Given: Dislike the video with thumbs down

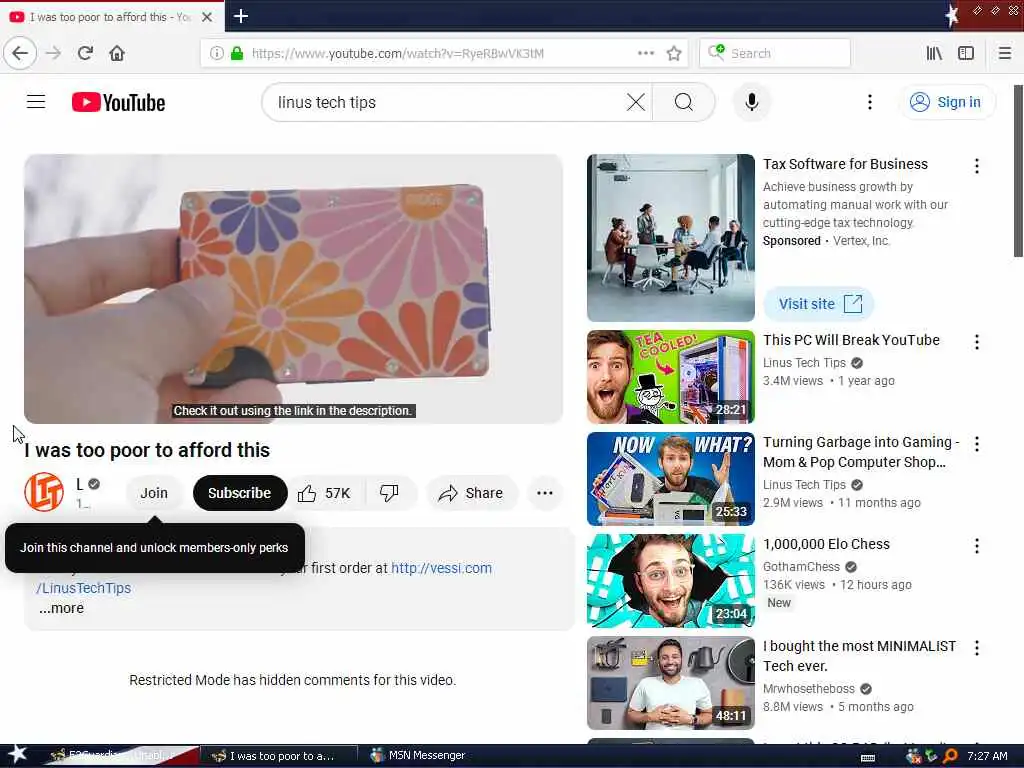Looking at the screenshot, I should click(x=389, y=493).
